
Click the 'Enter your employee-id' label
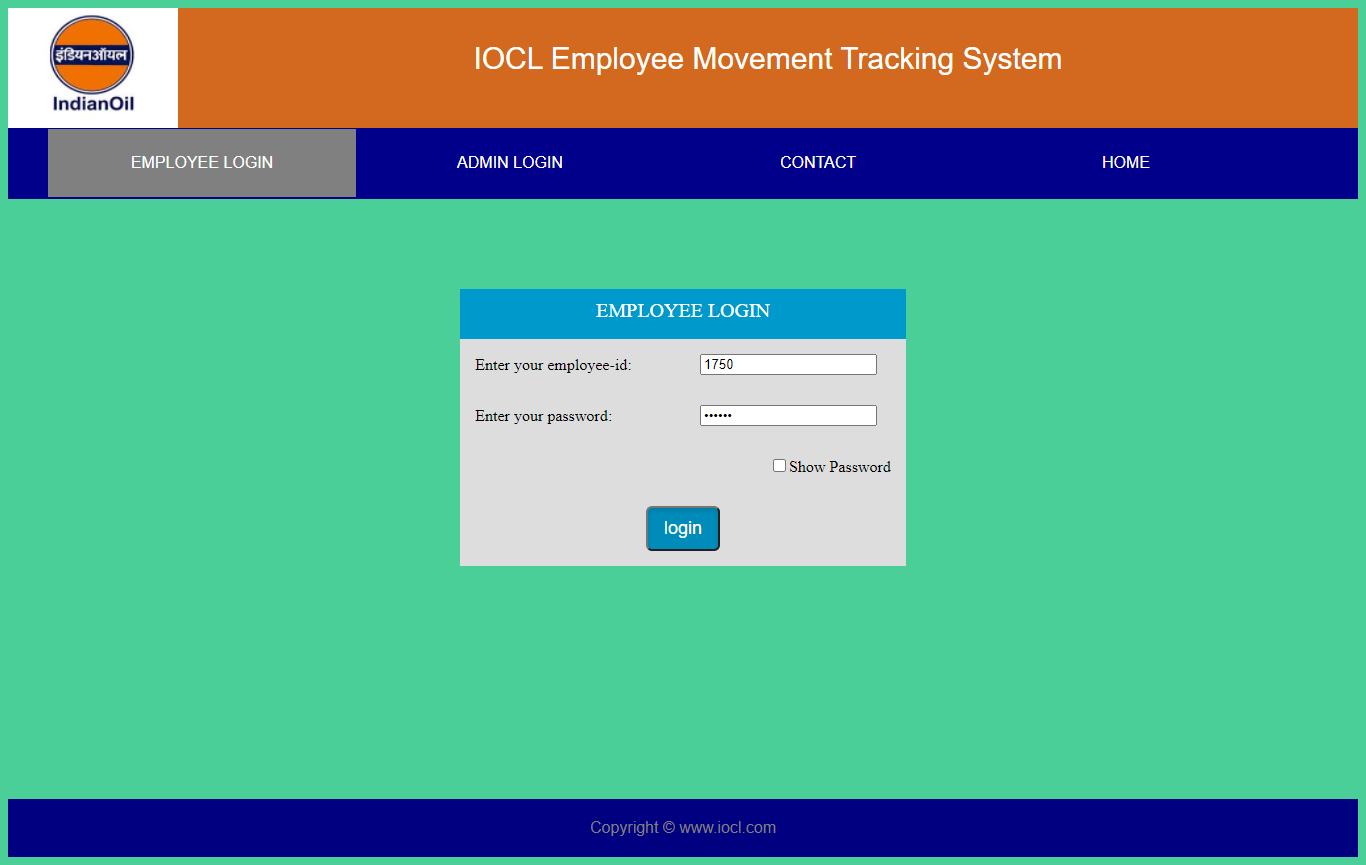552,365
